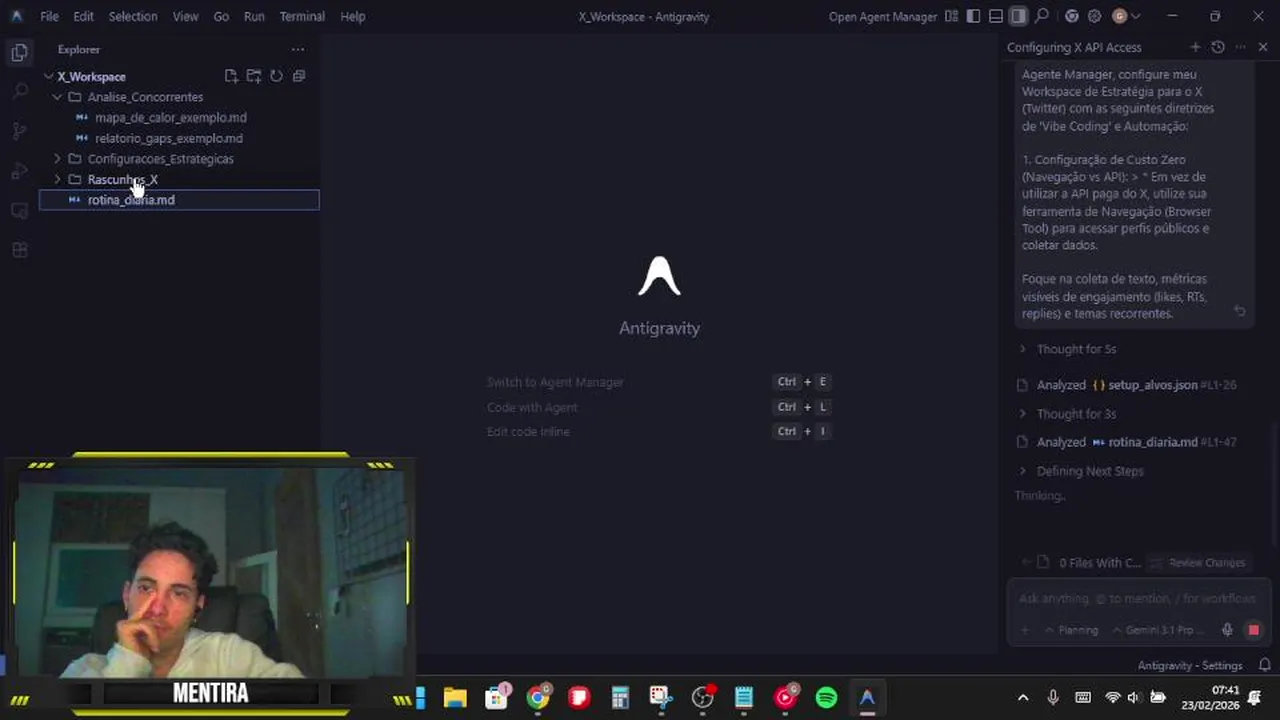Open the Run and Debug view
The width and height of the screenshot is (1280, 720).
(x=19, y=171)
